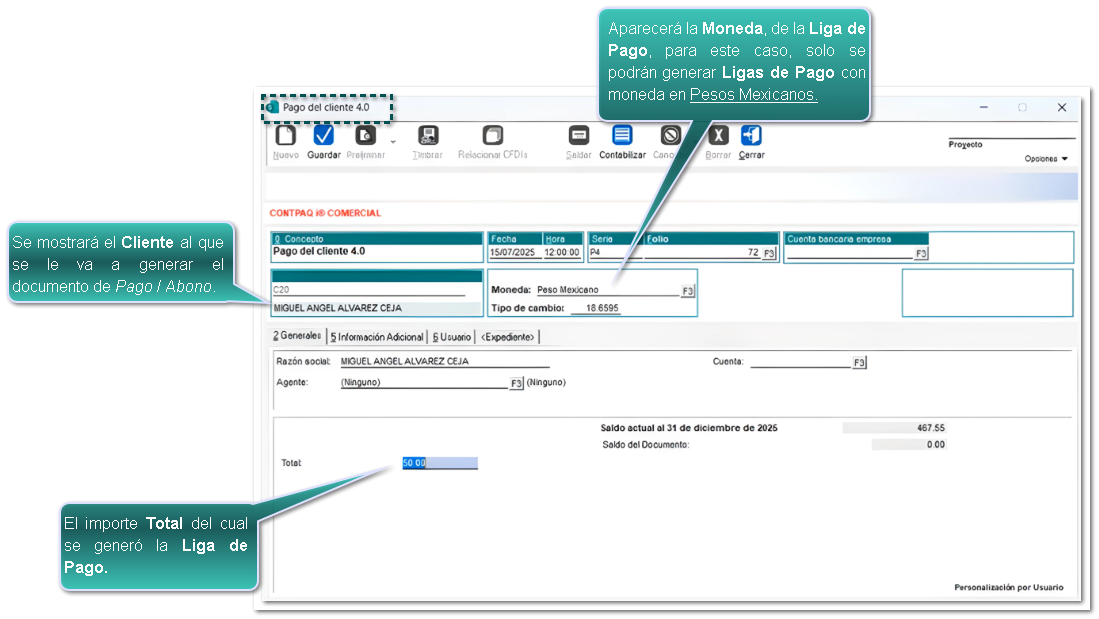
Task: Click the Cuenta field in Generales
Action: click(800, 362)
